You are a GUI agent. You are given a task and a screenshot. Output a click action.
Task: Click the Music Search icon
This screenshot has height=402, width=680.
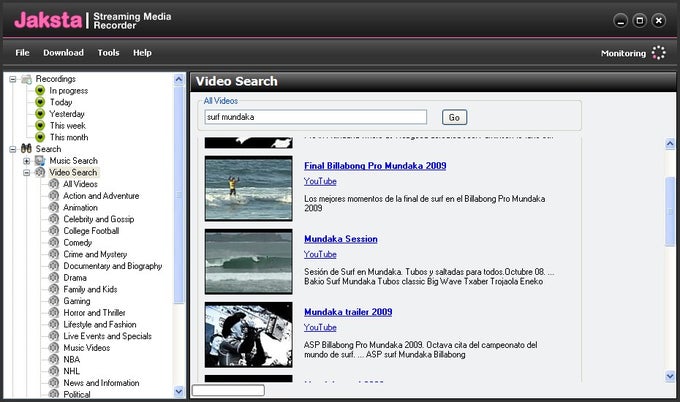pyautogui.click(x=40, y=161)
